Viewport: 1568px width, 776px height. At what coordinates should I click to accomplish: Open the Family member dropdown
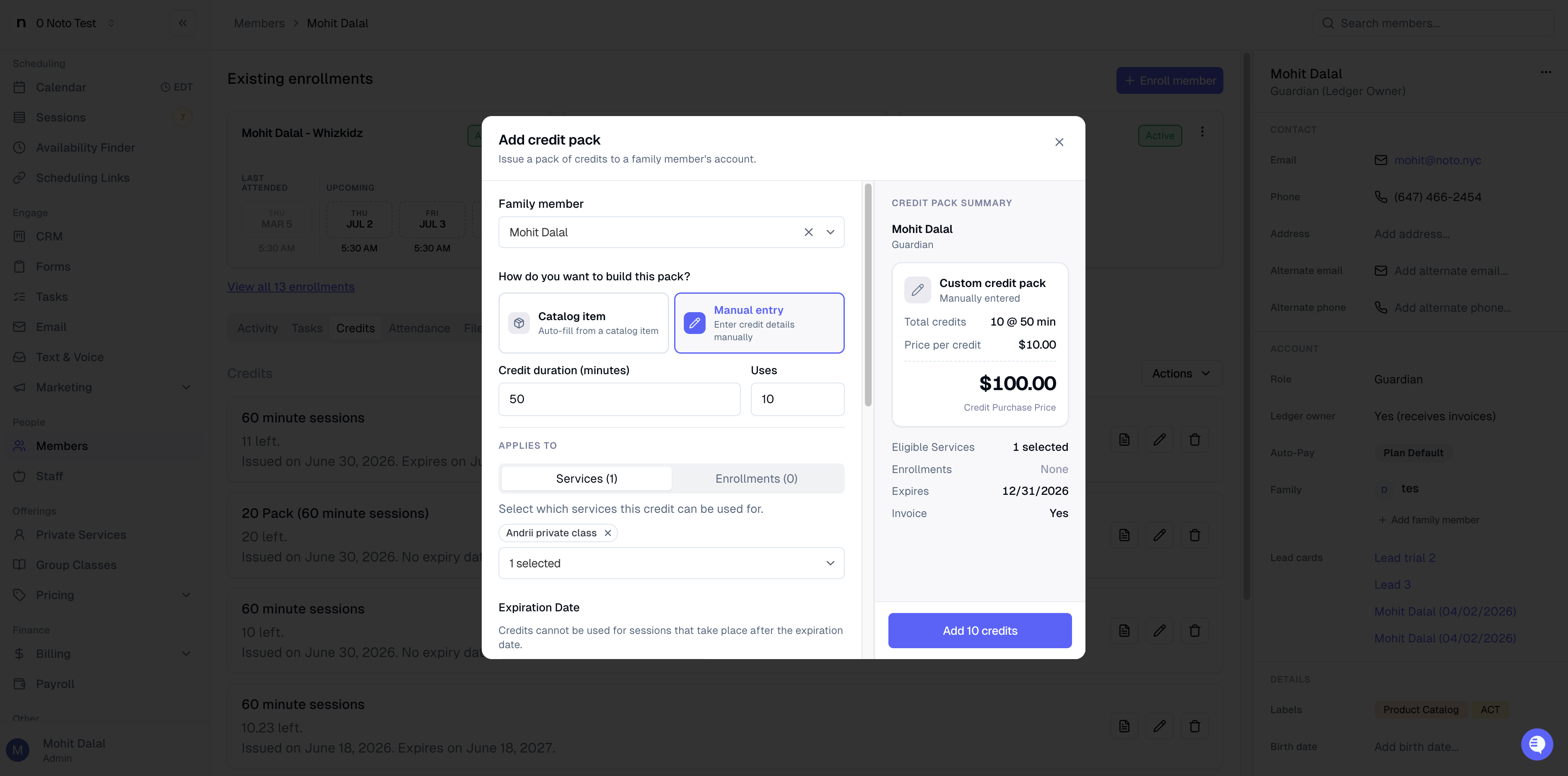tap(830, 232)
